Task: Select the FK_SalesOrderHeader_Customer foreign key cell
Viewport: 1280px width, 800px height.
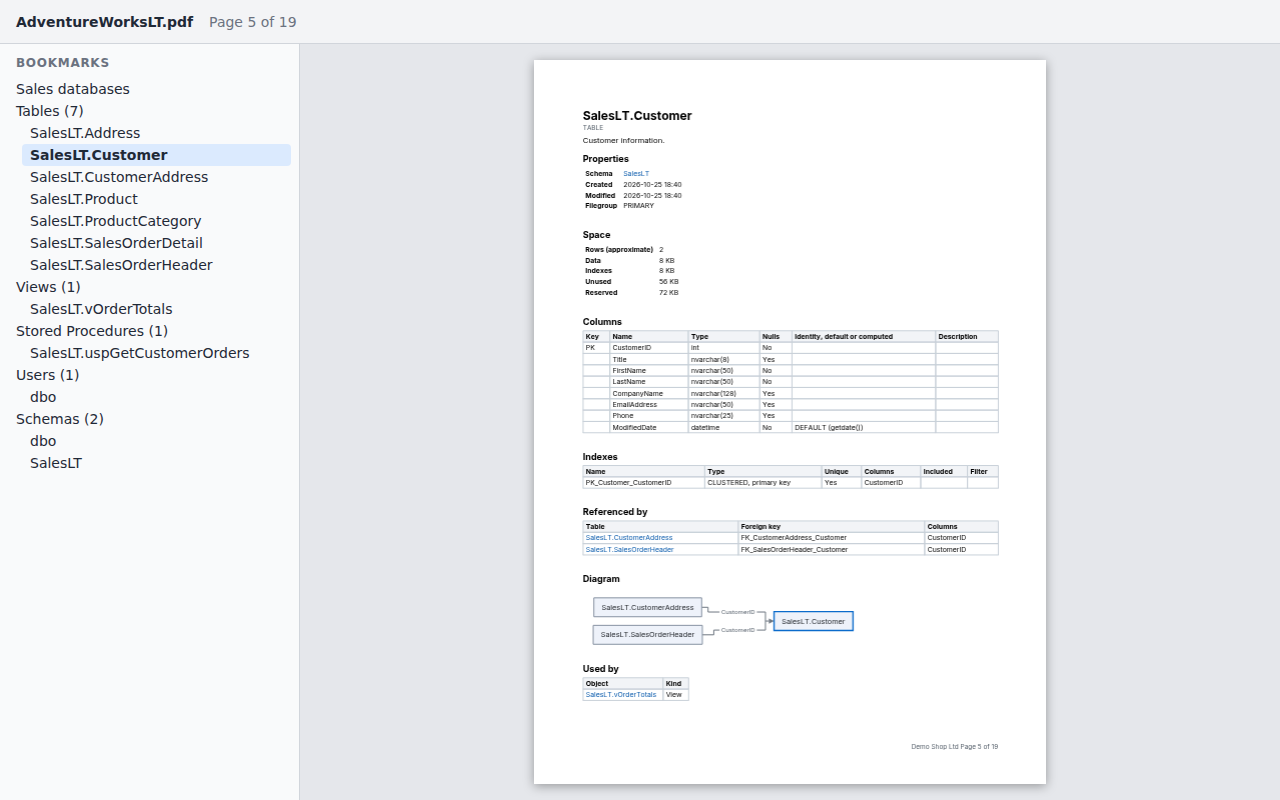Action: 832,549
